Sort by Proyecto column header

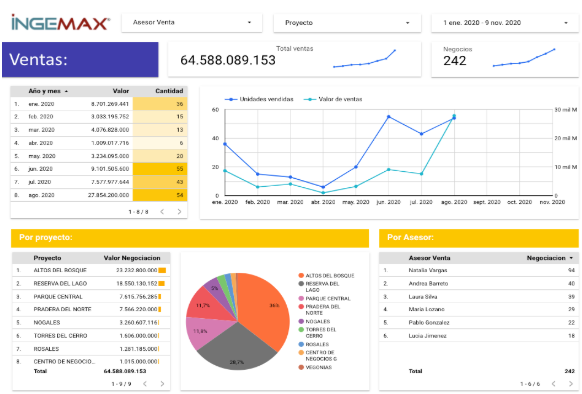coord(47,258)
